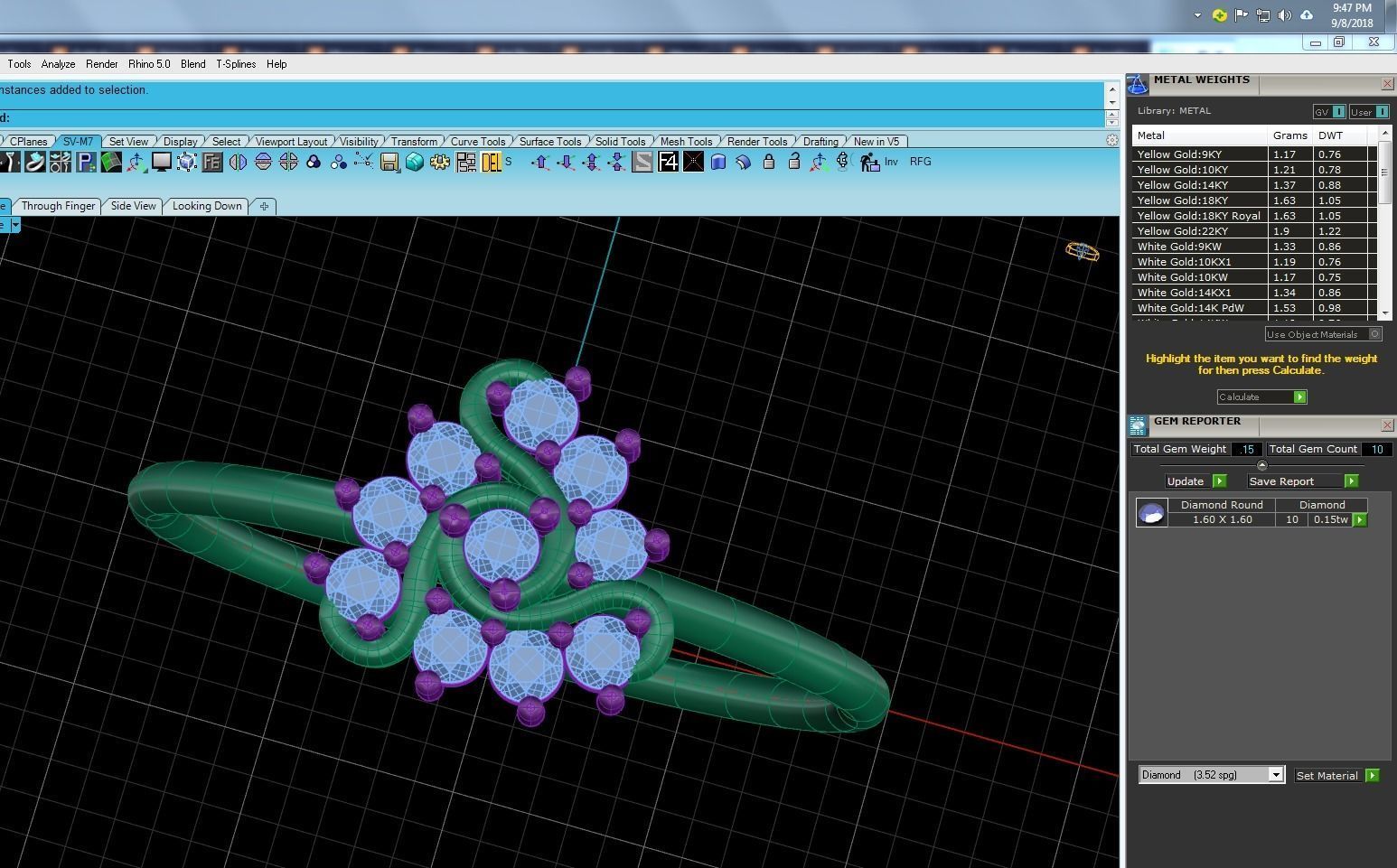
Task: Click the dotted bounding box cube icon
Action: pyautogui.click(x=187, y=162)
